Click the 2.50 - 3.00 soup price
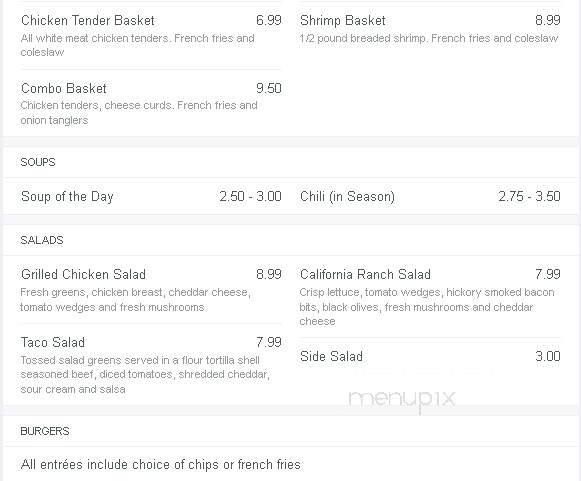Screen dimensions: 581x481 pyautogui.click(x=250, y=196)
